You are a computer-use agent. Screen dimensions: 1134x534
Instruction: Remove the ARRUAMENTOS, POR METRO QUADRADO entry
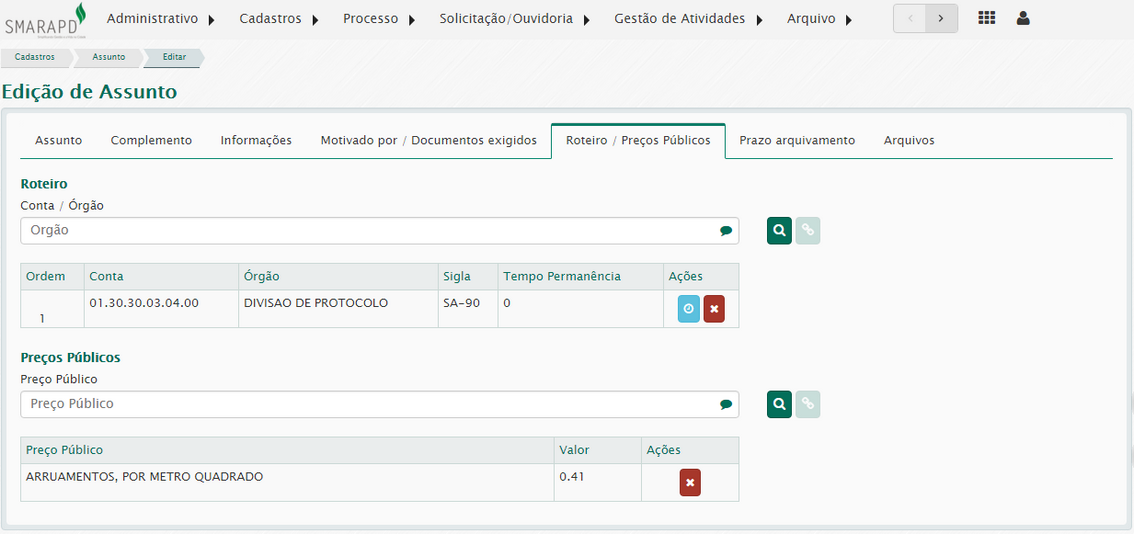690,483
